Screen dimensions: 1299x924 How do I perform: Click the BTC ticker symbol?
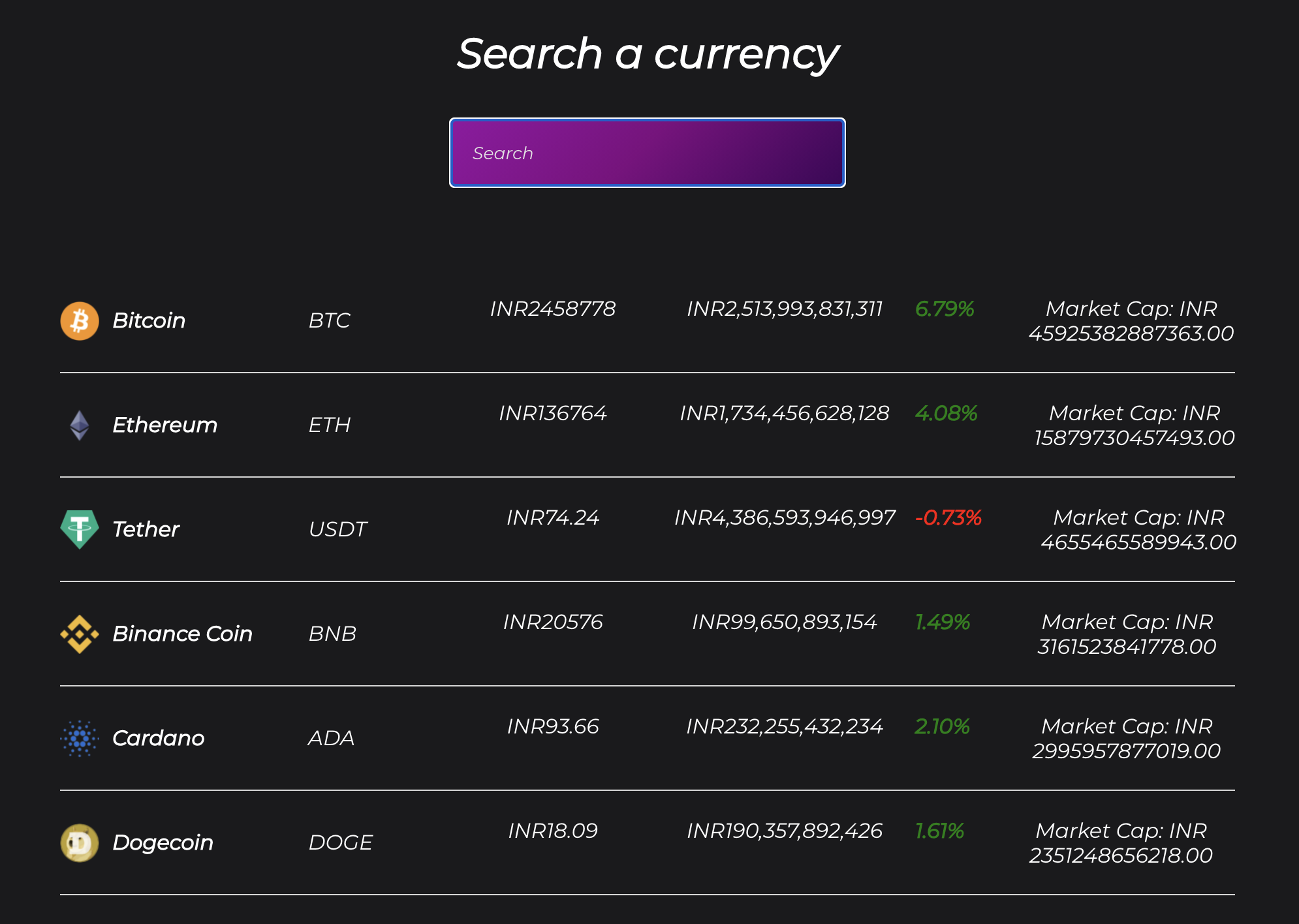pyautogui.click(x=329, y=320)
